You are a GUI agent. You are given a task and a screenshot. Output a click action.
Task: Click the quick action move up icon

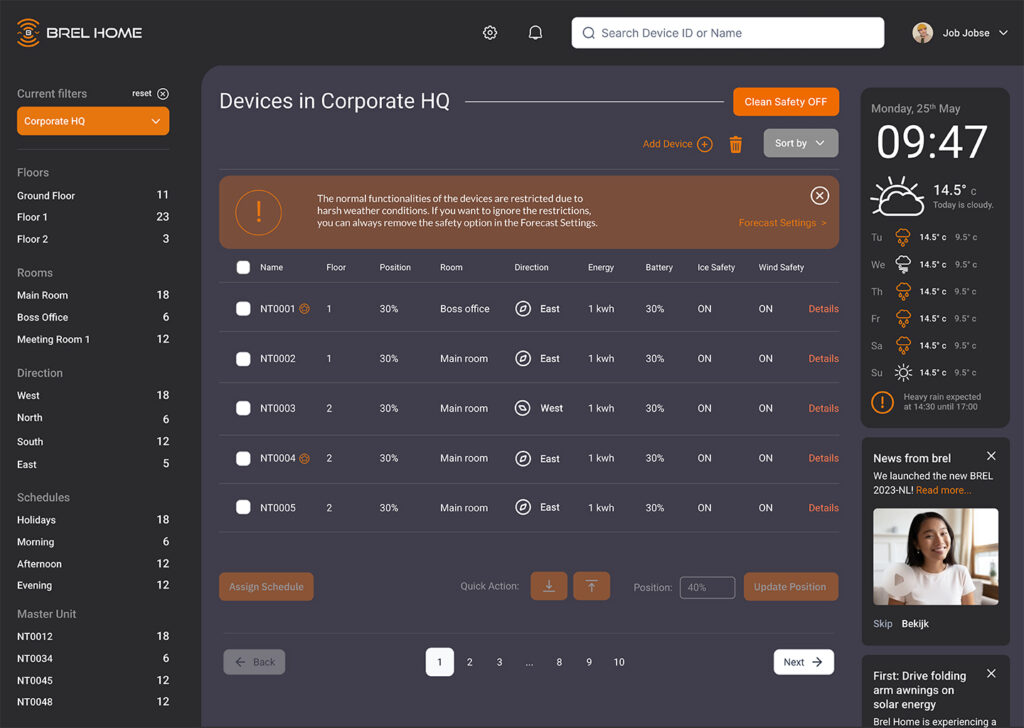591,586
